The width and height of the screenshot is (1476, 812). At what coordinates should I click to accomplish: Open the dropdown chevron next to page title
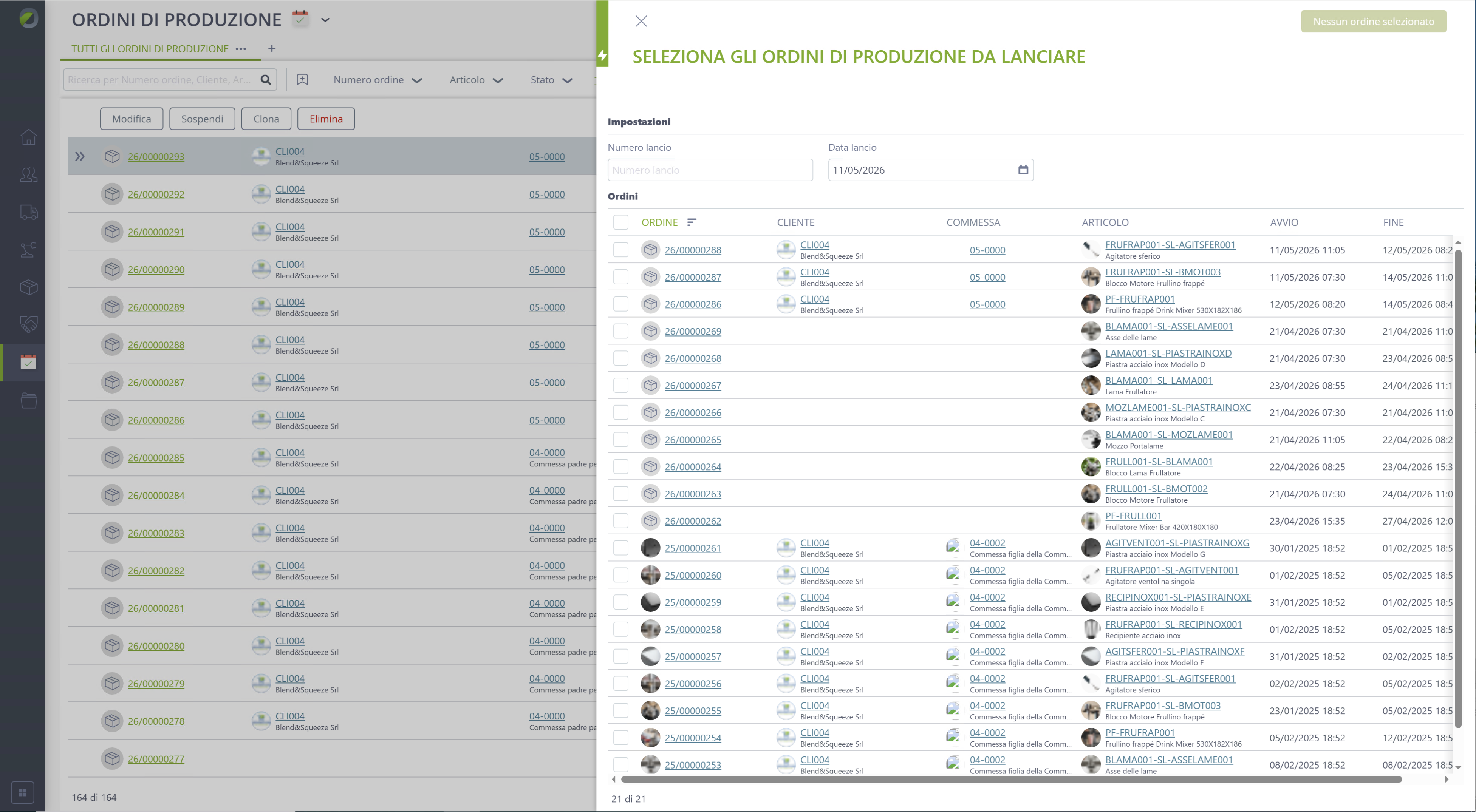[x=325, y=20]
